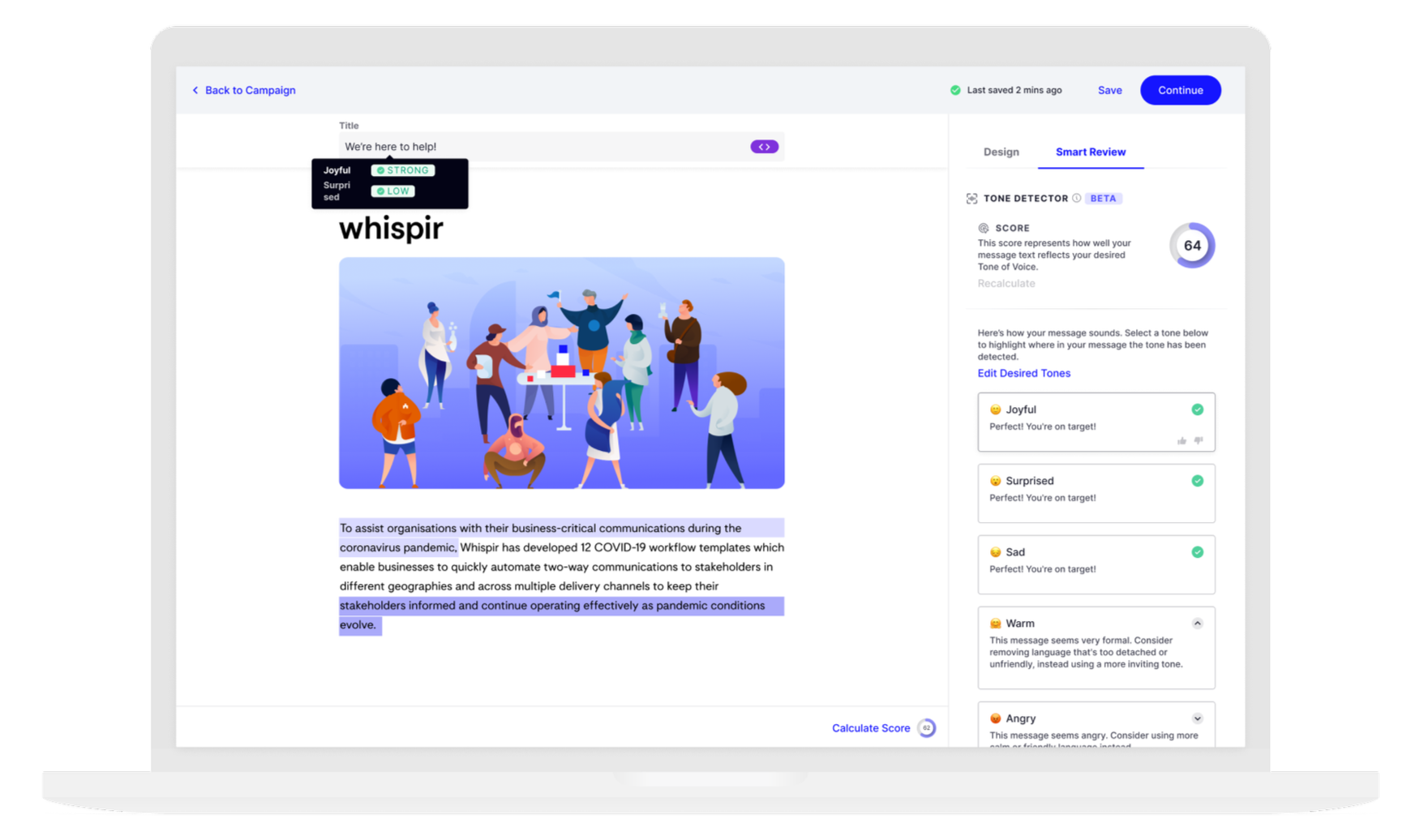Click Sad card green check icon
1415x840 pixels.
pyautogui.click(x=1197, y=552)
